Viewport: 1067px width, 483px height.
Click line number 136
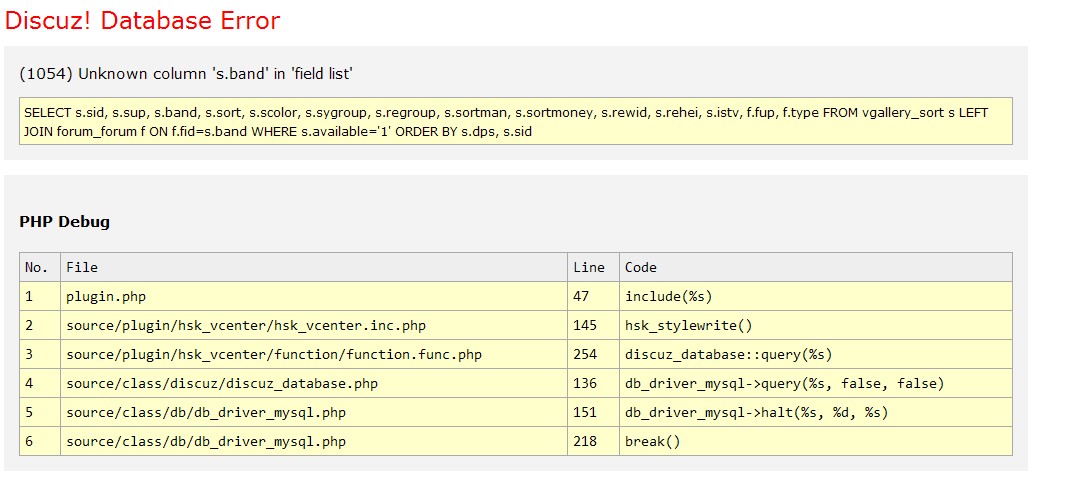tap(593, 384)
